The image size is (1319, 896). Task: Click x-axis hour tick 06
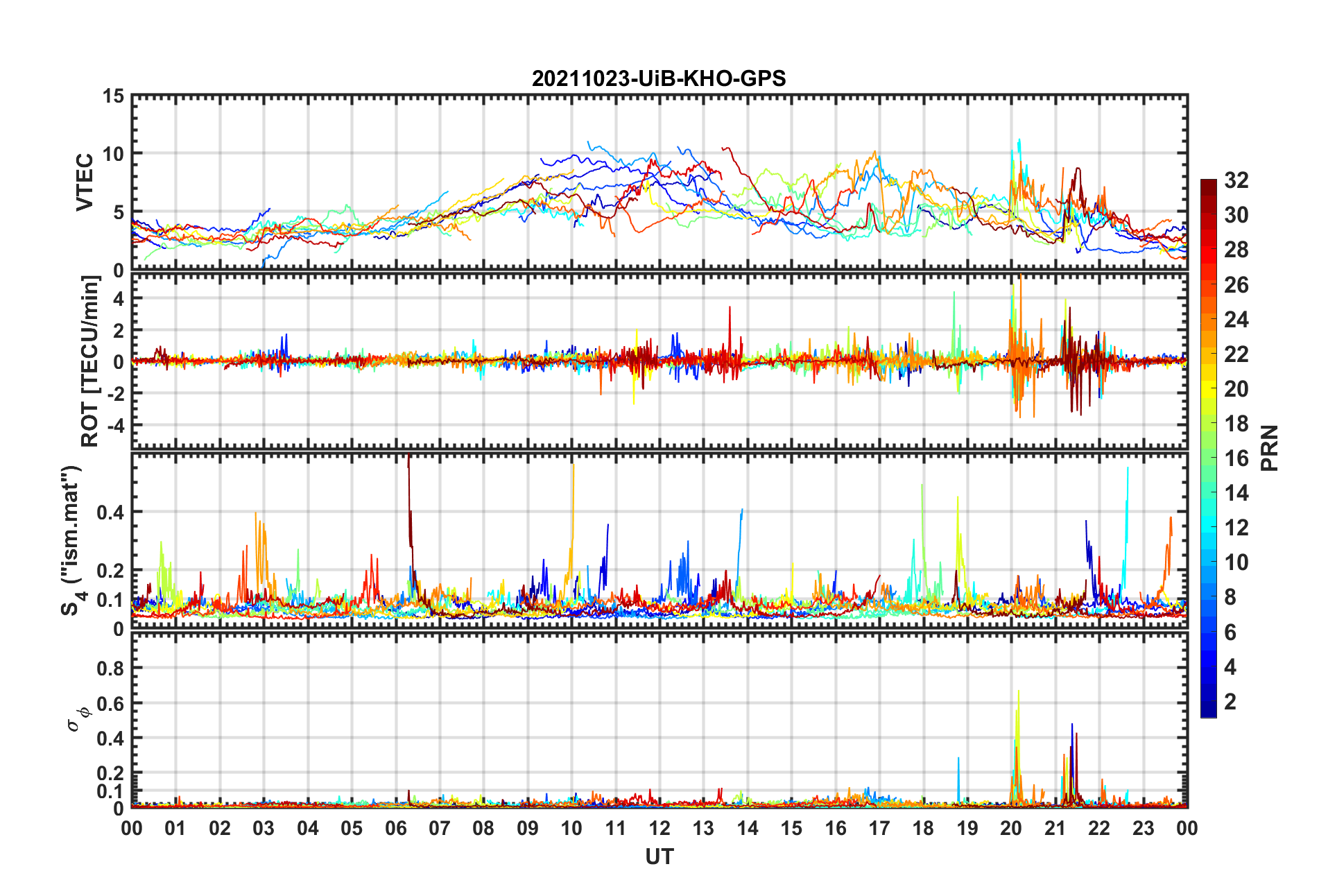pos(395,829)
